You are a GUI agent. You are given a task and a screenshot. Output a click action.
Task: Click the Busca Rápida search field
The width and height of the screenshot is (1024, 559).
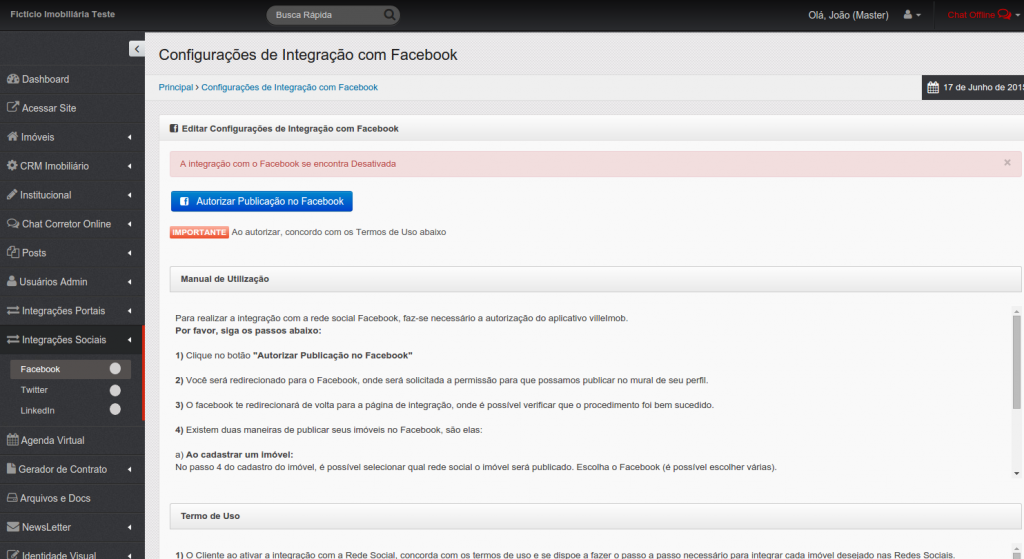point(333,14)
